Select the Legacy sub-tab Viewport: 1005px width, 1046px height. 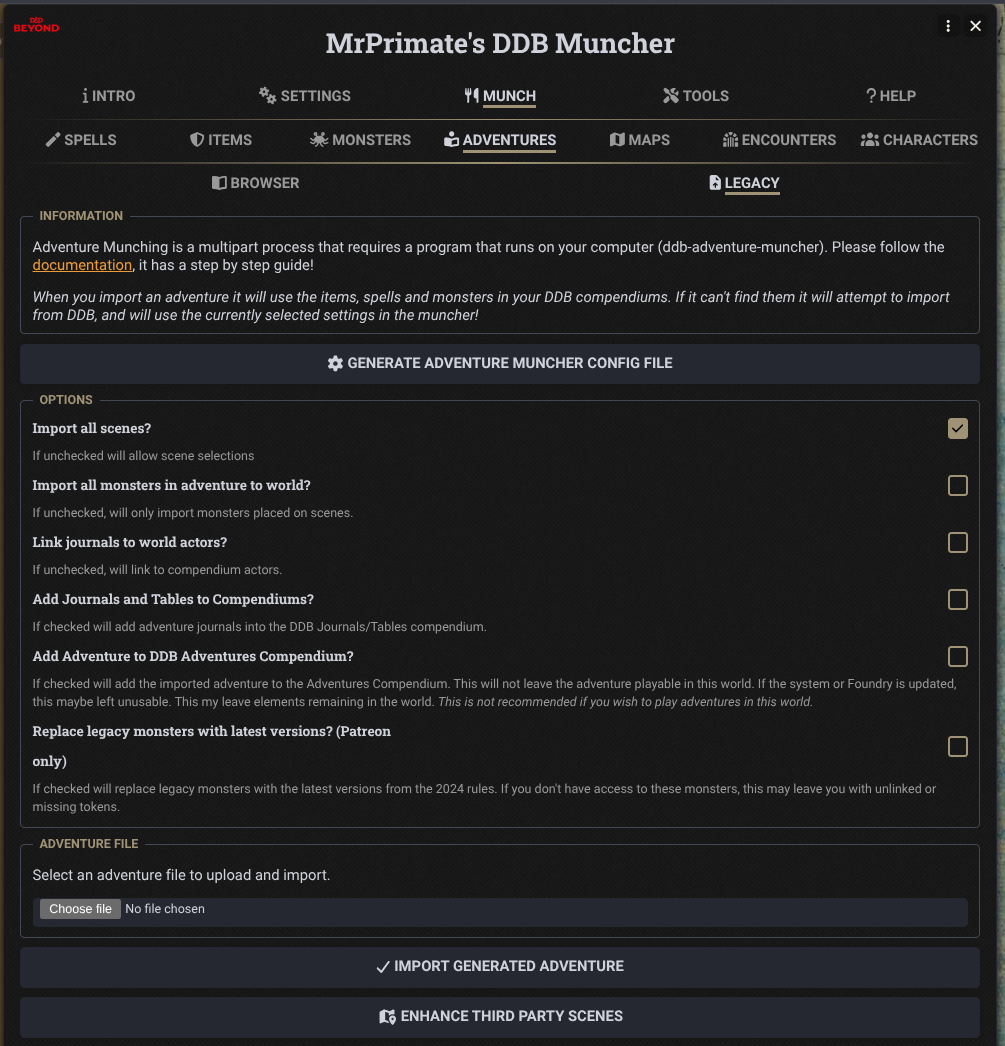point(744,183)
